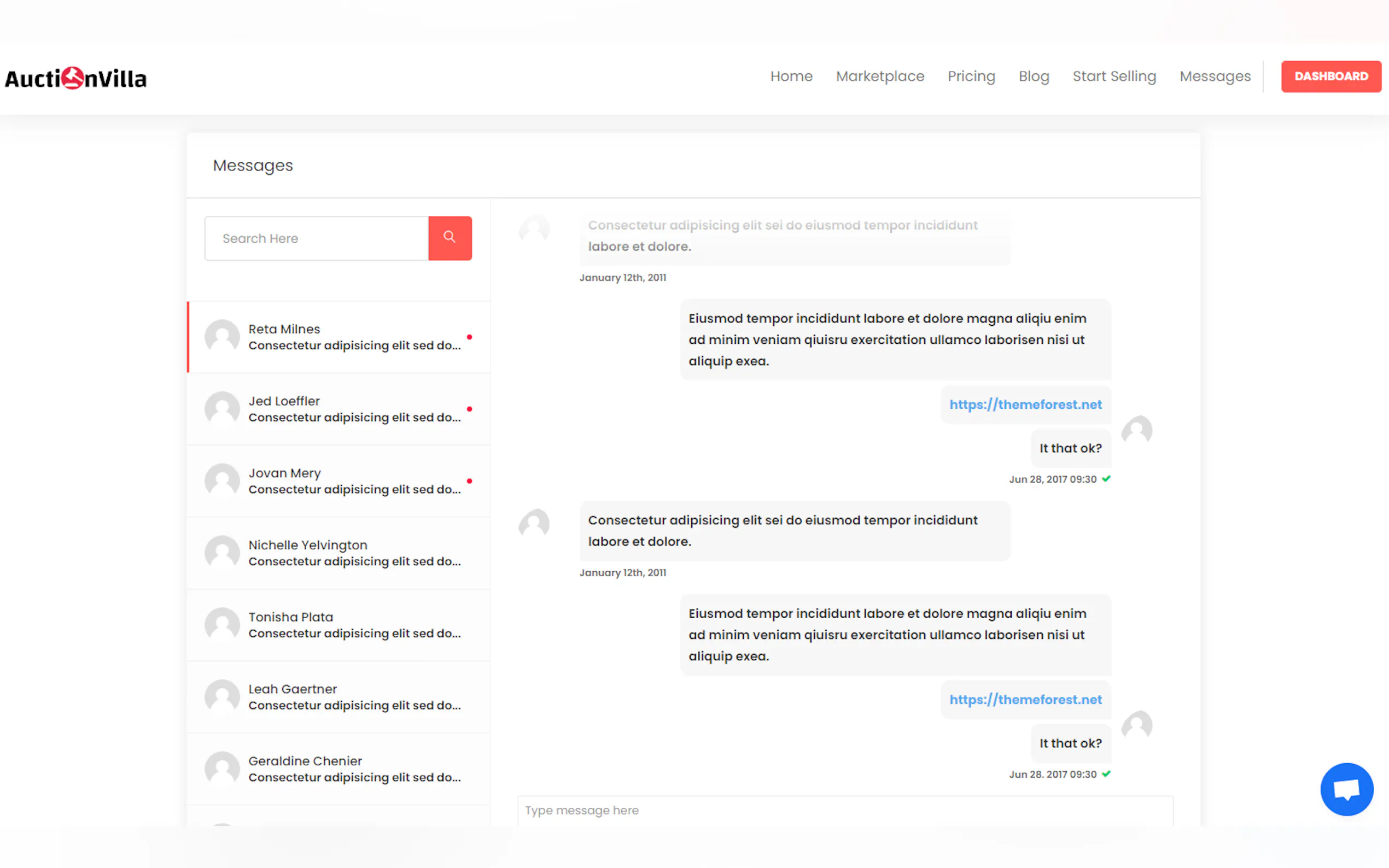Click the red search magnifier button
1389x868 pixels.
(450, 238)
